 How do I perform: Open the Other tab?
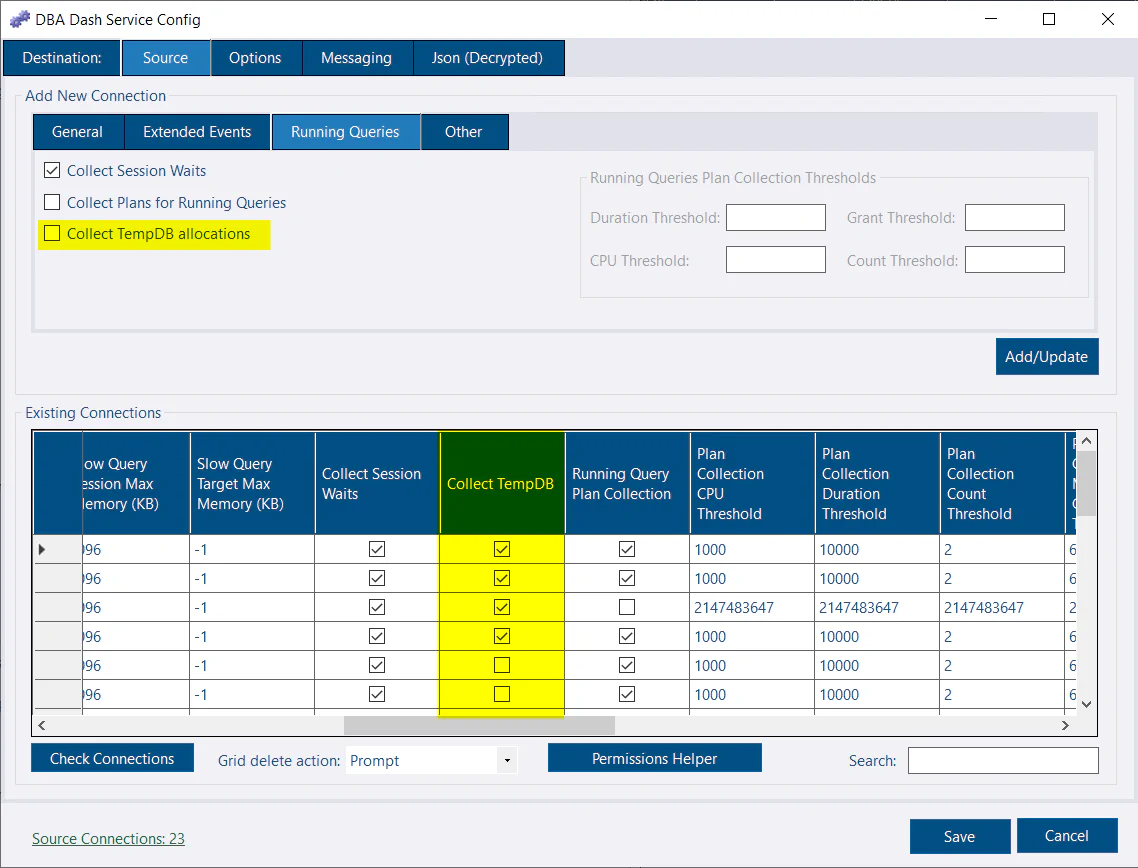pos(464,131)
